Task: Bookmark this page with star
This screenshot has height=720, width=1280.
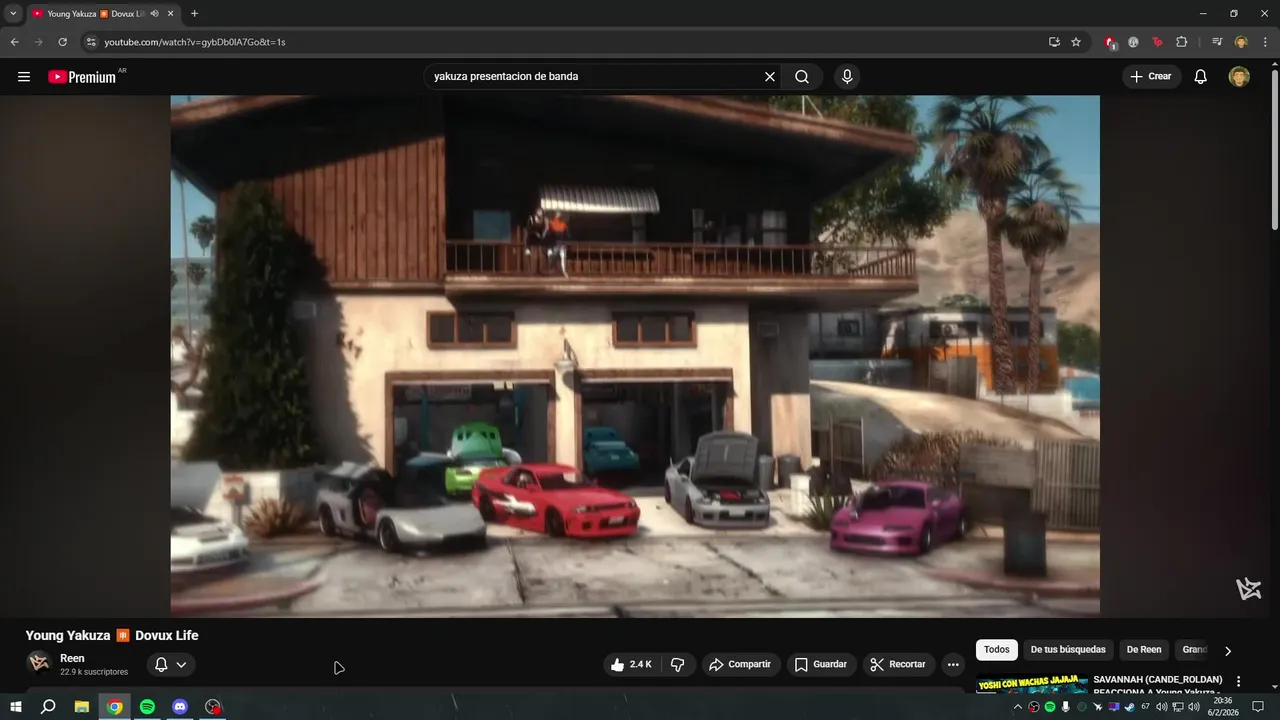Action: 1076,42
